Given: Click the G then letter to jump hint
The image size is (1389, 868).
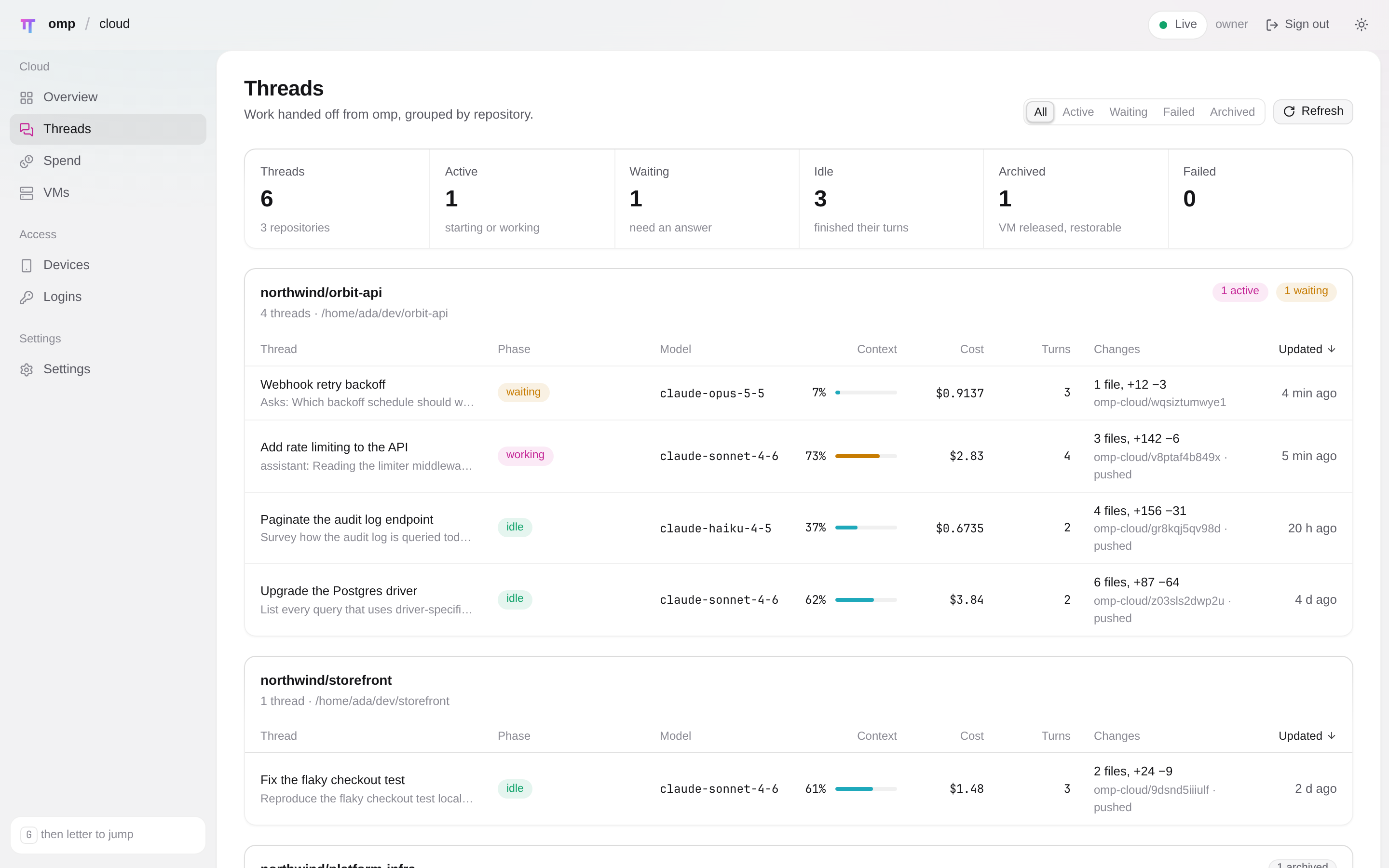Looking at the screenshot, I should (x=108, y=835).
